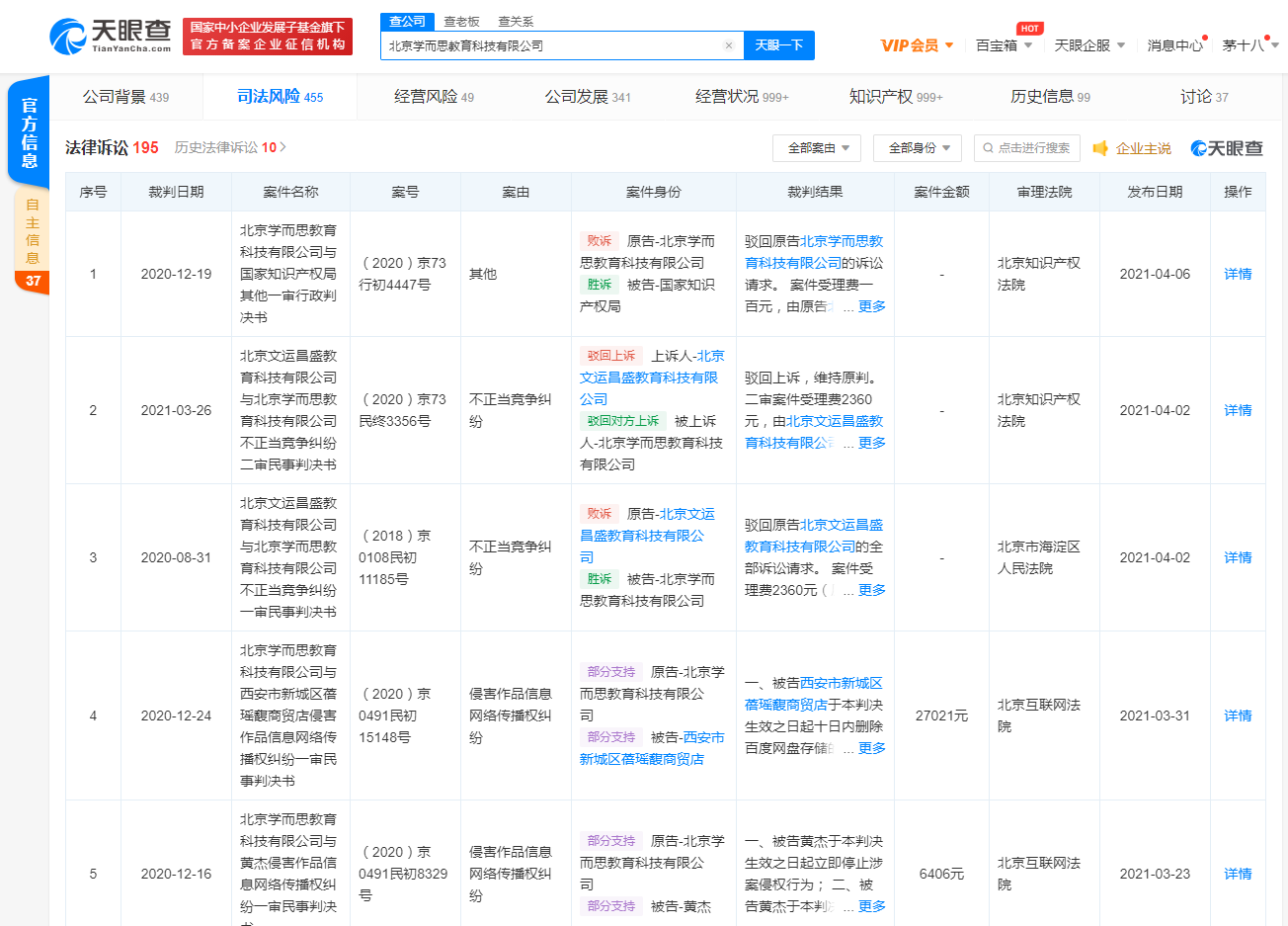
Task: Open 详情 for case row 2
Action: 1238,410
